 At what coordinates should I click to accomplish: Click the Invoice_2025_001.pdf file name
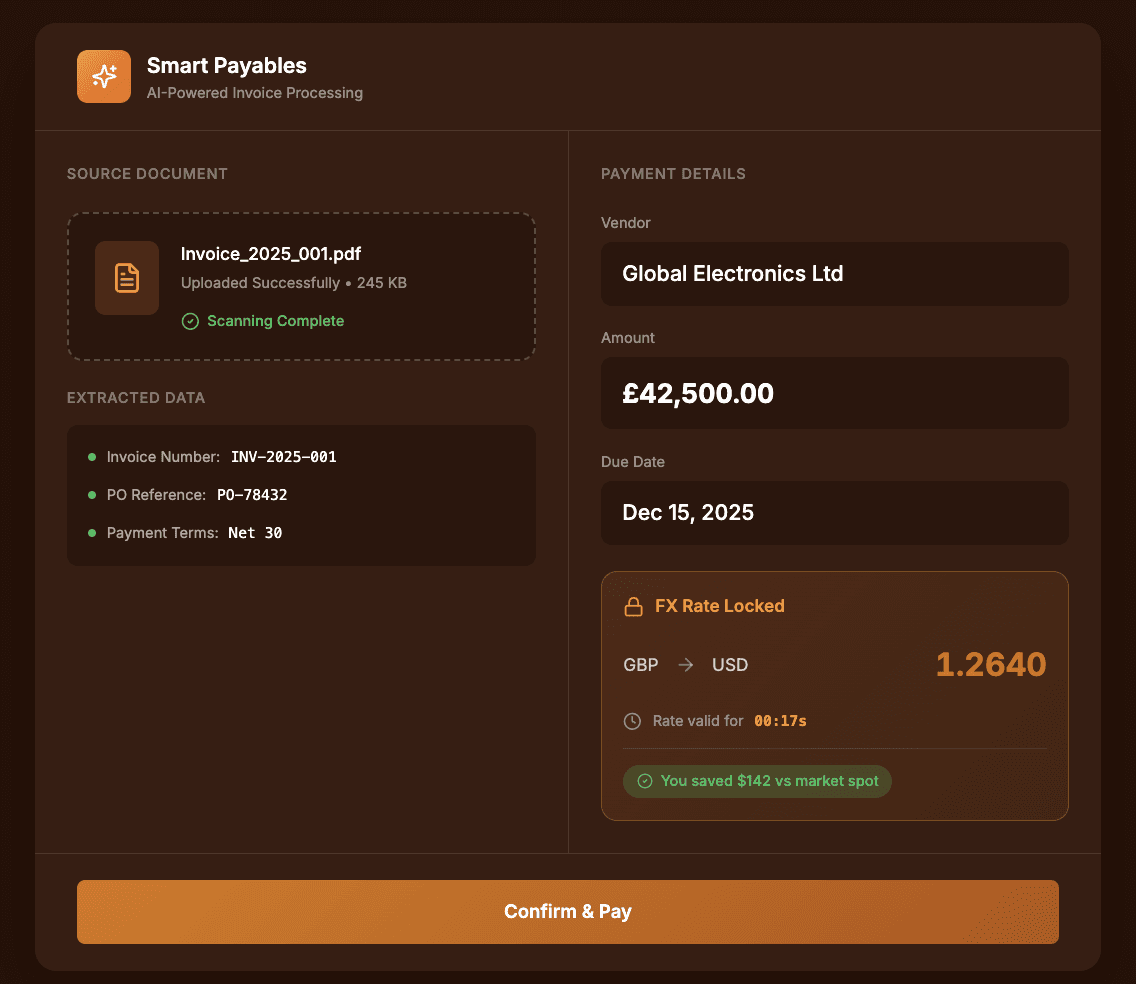271,254
